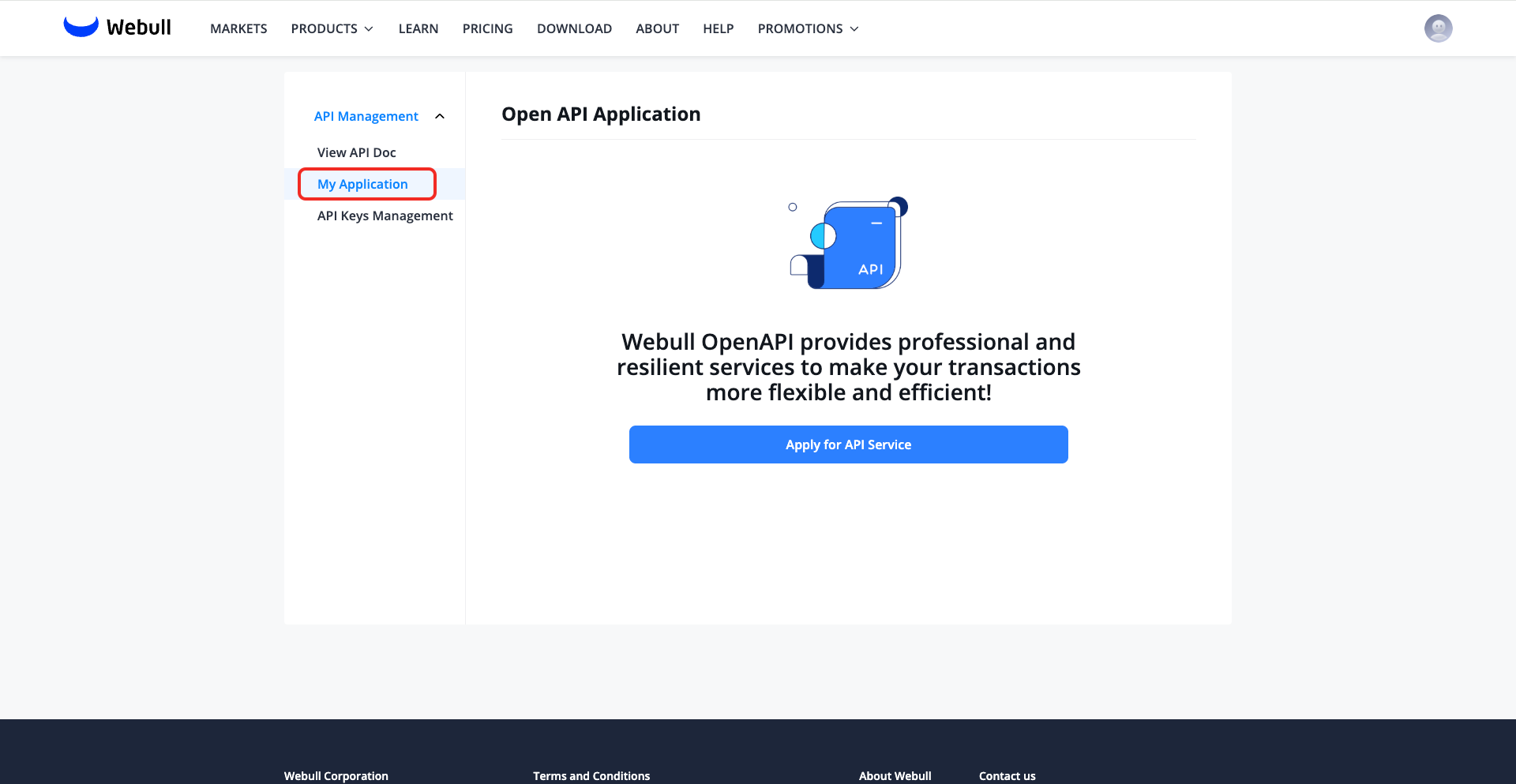Expand the Products dropdown chevron
The height and width of the screenshot is (784, 1516).
(369, 29)
